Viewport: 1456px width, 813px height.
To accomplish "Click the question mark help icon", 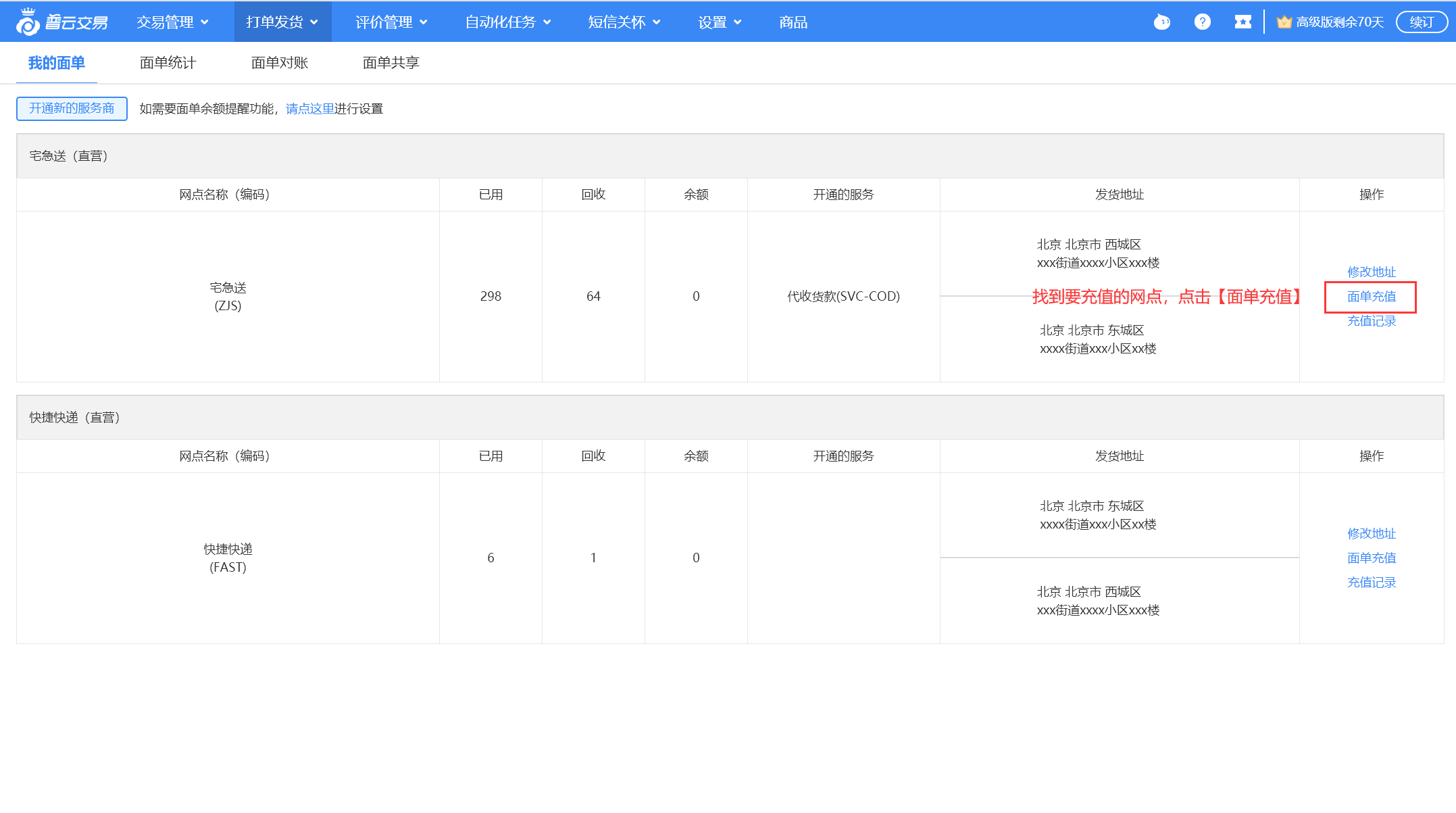I will coord(1202,22).
